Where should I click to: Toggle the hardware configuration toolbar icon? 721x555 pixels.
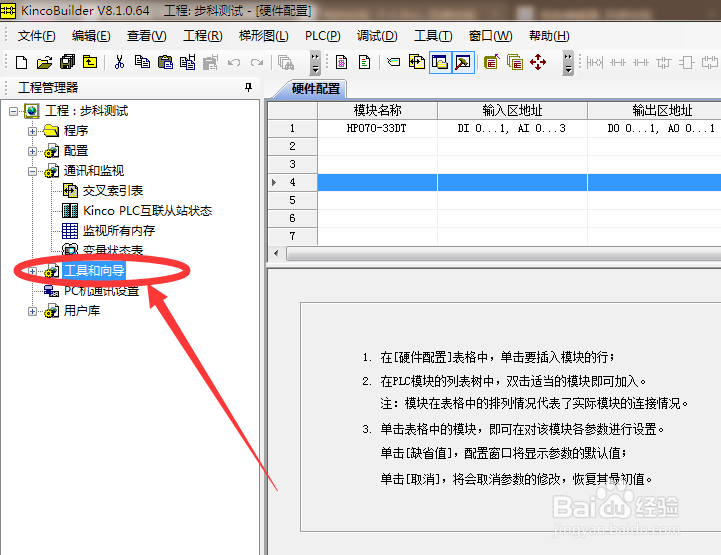[463, 62]
